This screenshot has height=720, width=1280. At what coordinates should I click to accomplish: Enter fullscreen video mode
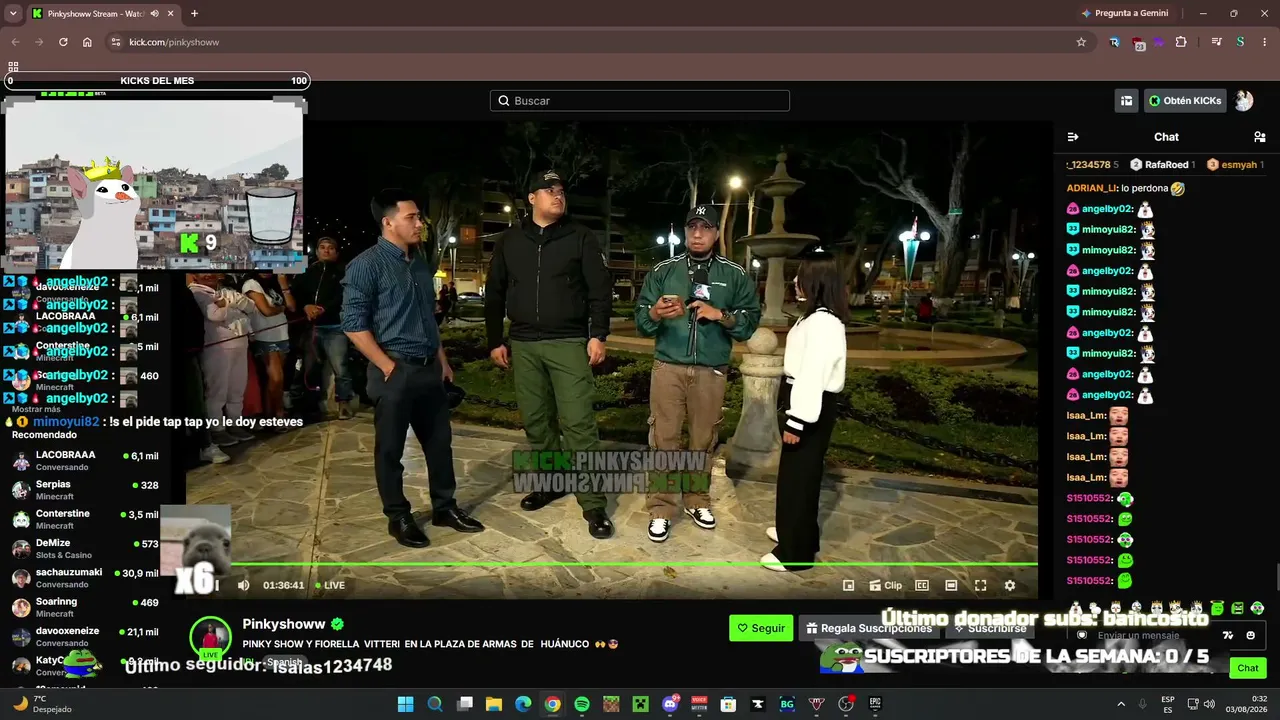pos(981,585)
